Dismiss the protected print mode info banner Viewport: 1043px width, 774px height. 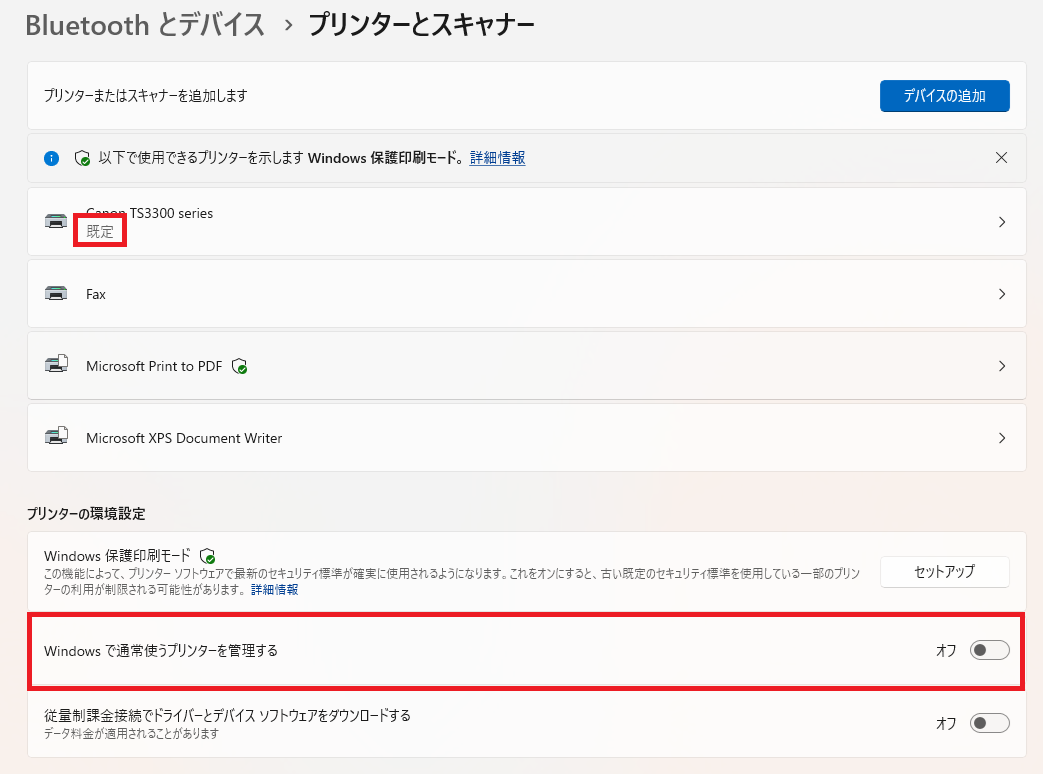tap(1001, 158)
